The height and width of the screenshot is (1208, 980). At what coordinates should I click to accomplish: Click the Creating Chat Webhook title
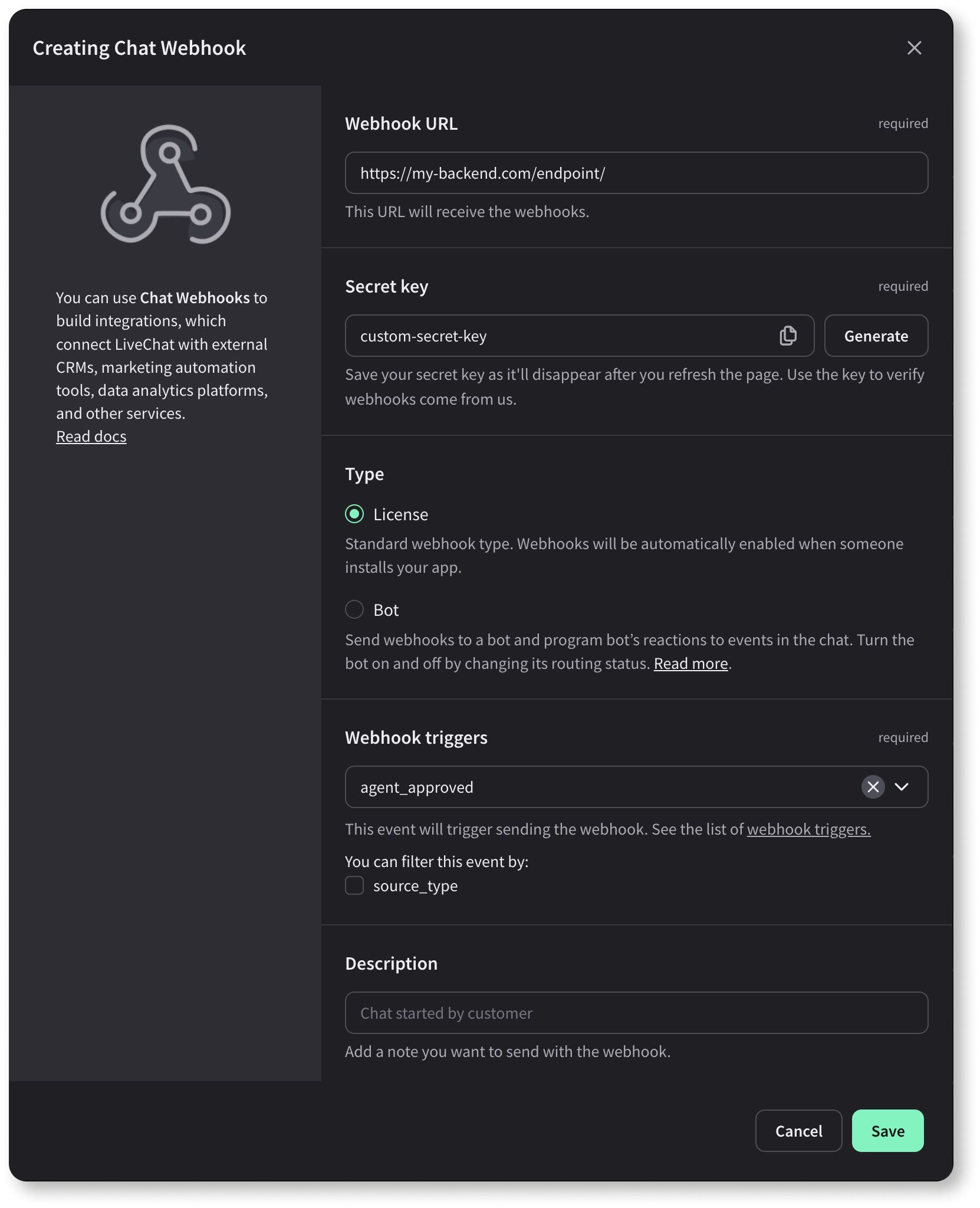pos(139,48)
